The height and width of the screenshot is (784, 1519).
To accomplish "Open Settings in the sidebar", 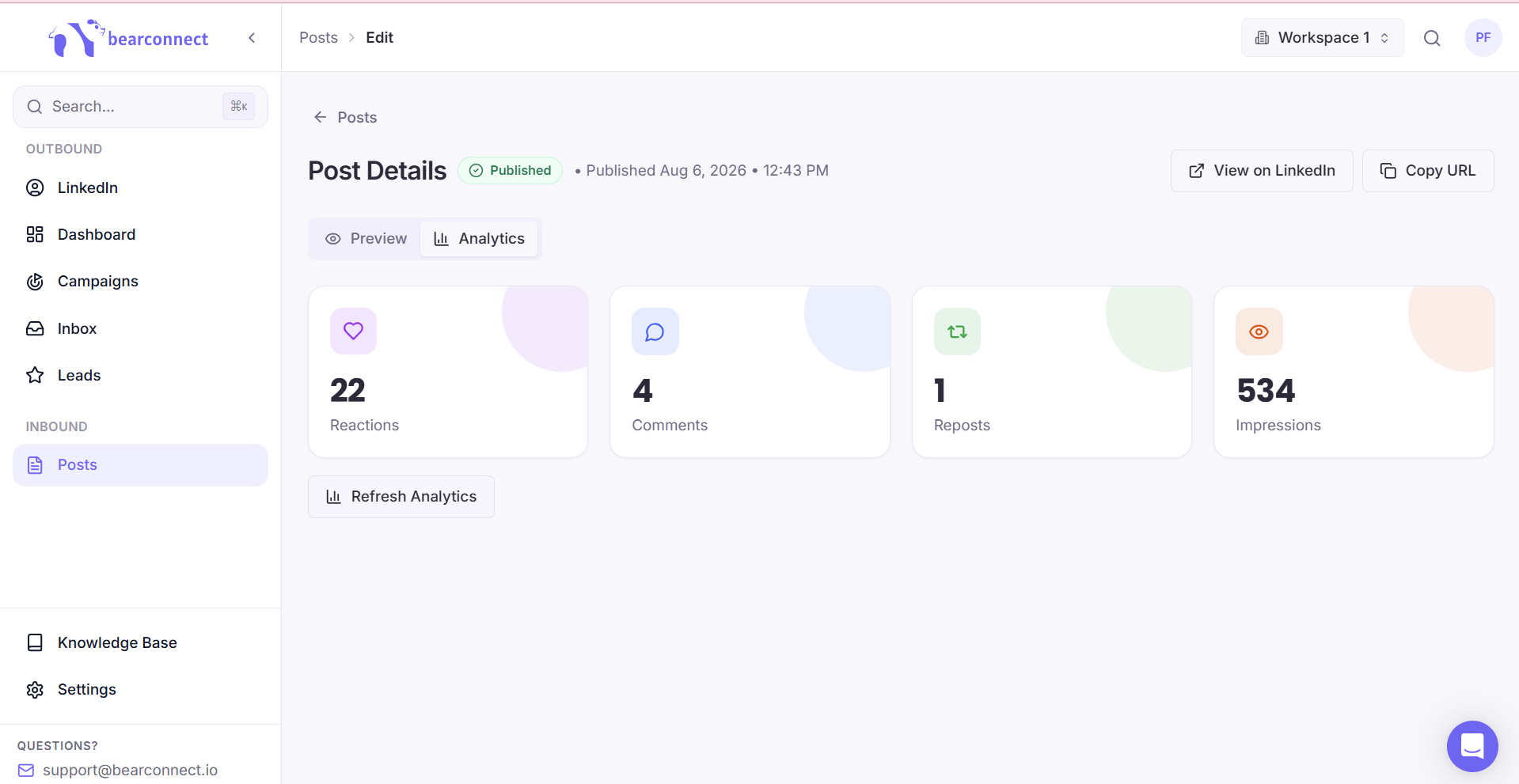I will click(x=140, y=689).
